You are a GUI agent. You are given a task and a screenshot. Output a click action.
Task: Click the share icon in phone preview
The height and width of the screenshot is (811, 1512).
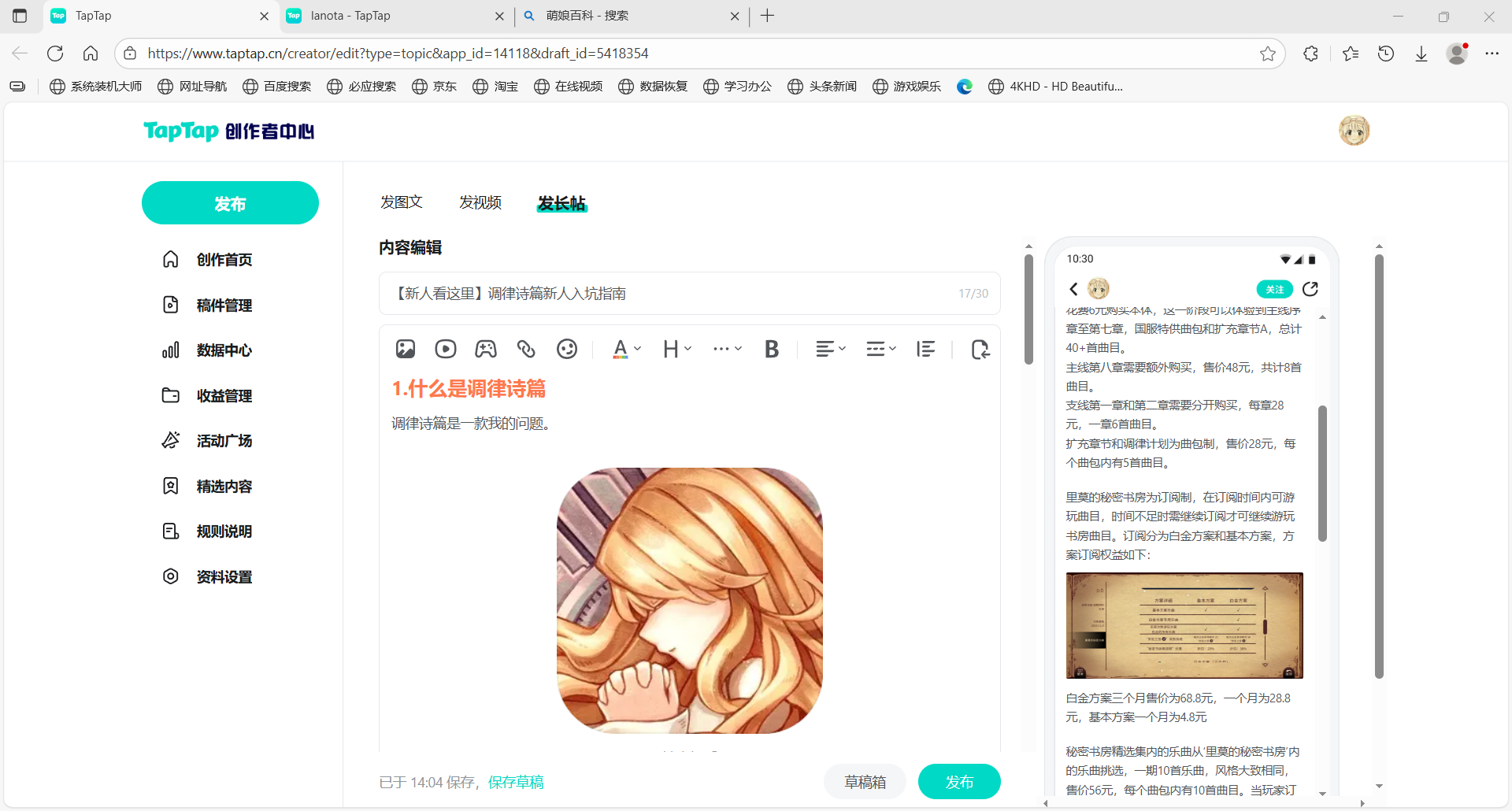coord(1310,289)
